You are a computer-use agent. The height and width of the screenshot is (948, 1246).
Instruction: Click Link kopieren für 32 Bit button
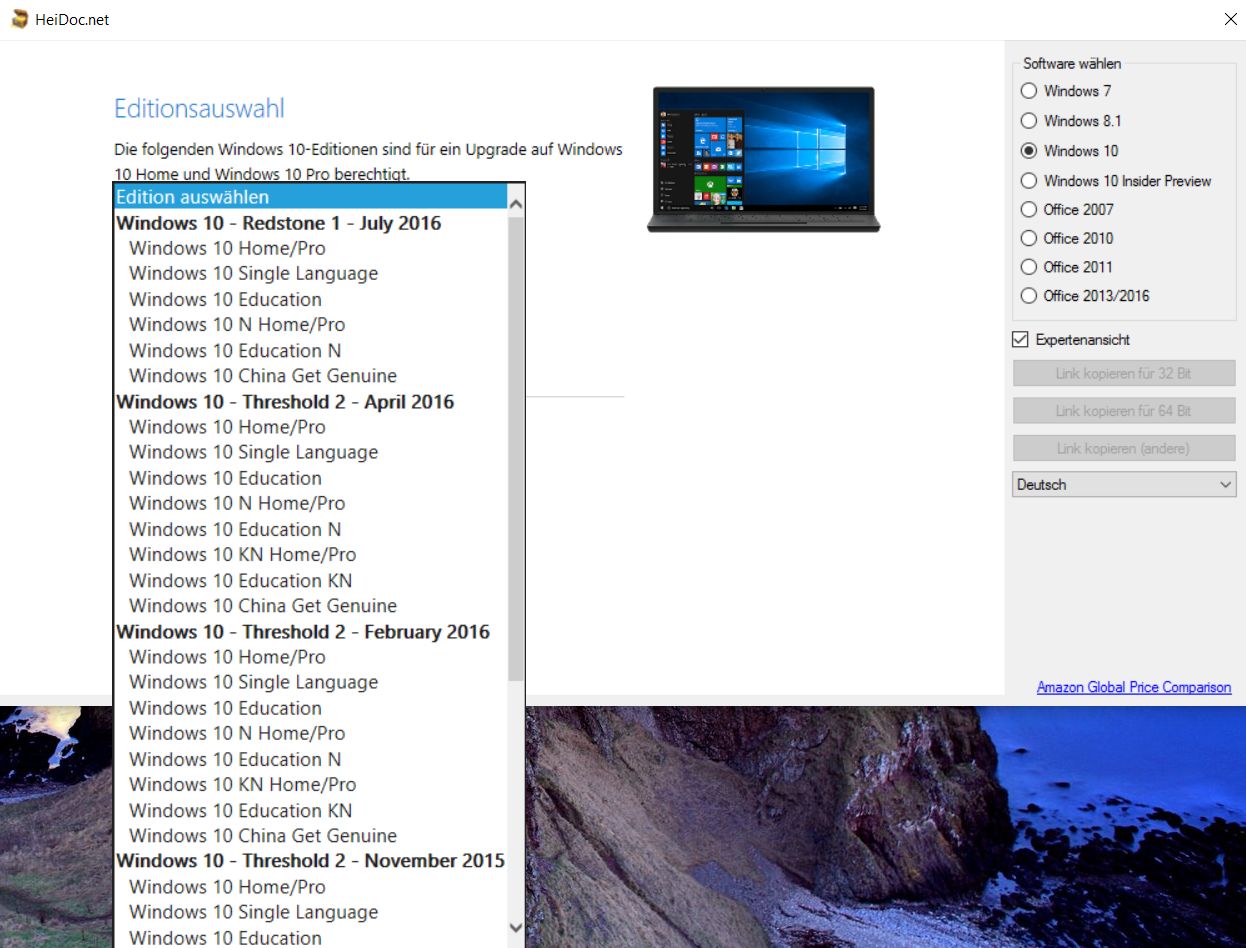point(1124,373)
